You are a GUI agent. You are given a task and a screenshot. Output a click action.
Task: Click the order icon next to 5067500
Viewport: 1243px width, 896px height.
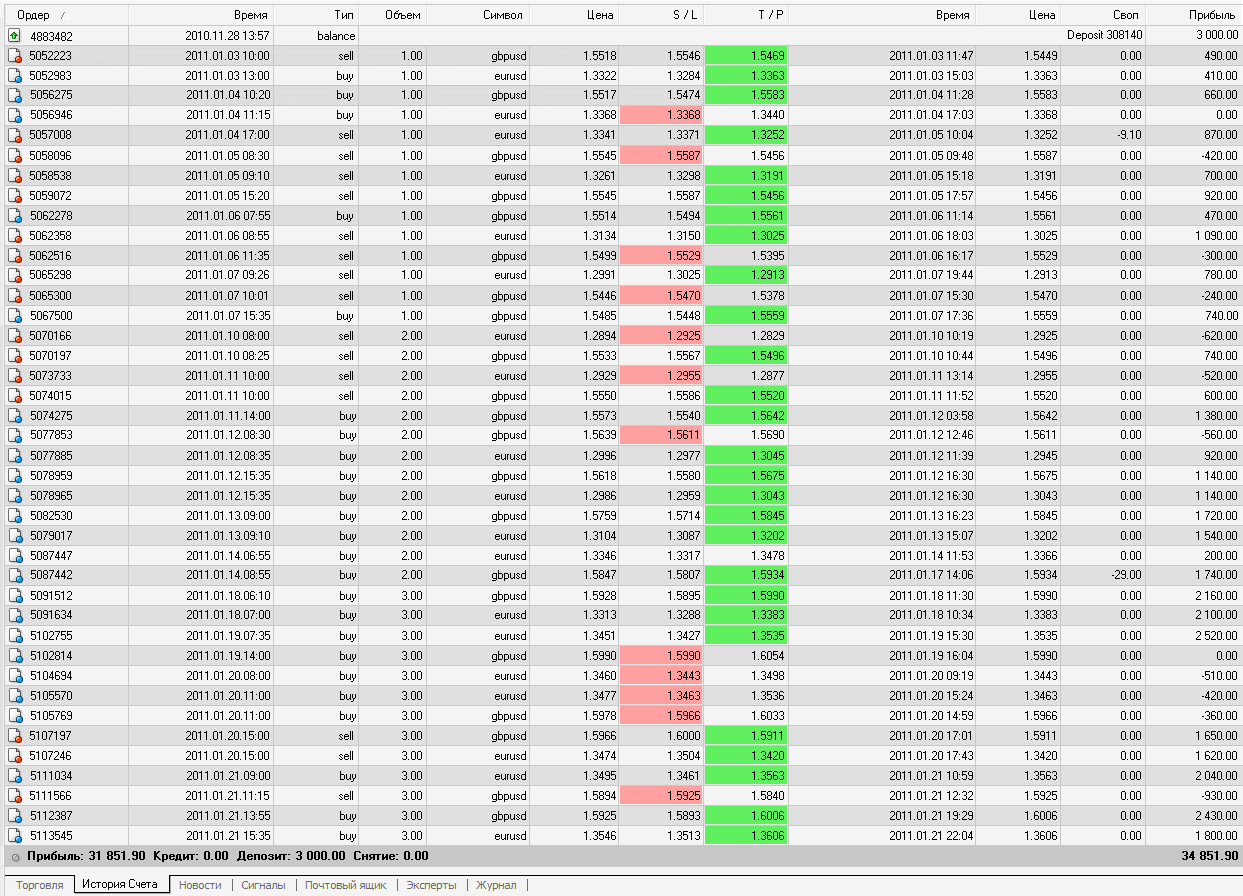click(14, 315)
